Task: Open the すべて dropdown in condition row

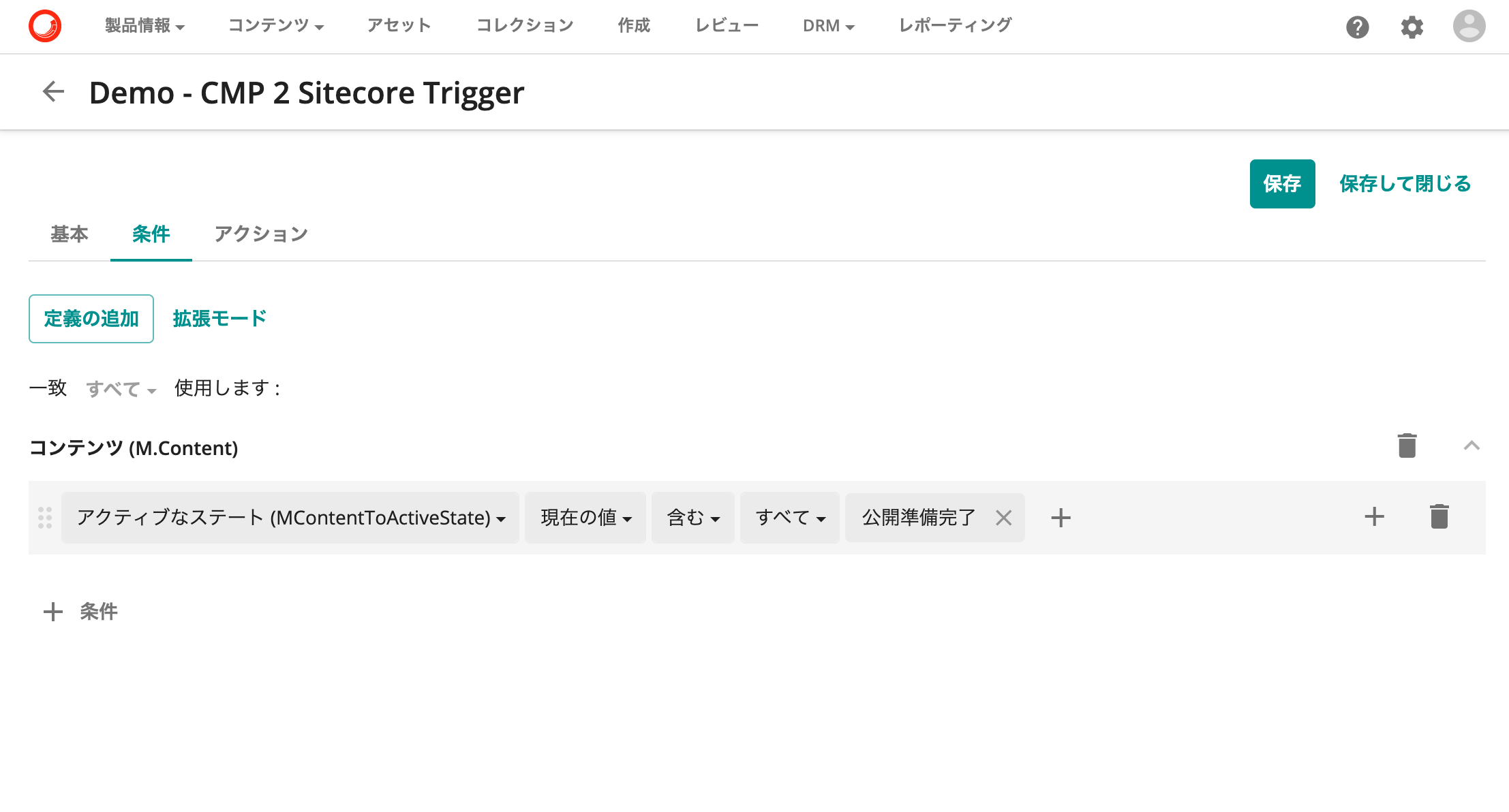Action: tap(790, 518)
